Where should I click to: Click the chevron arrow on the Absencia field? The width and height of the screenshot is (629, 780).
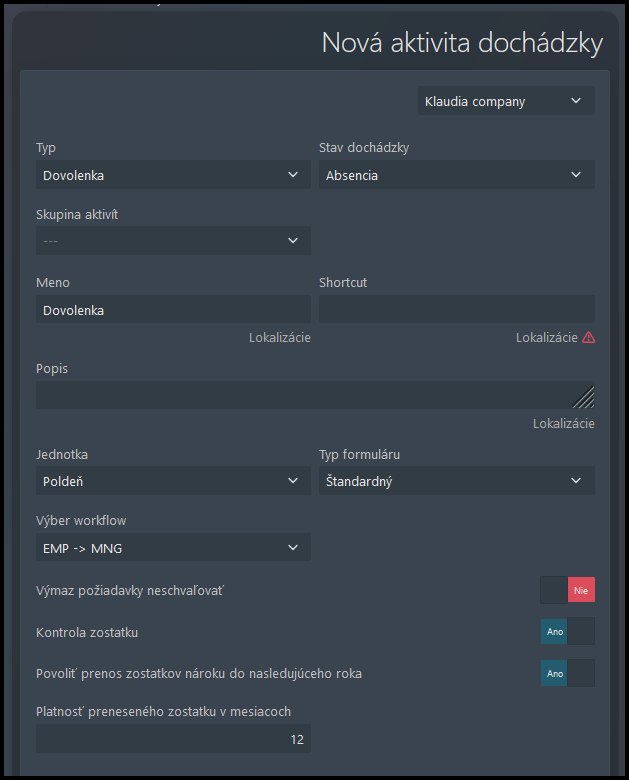click(576, 175)
